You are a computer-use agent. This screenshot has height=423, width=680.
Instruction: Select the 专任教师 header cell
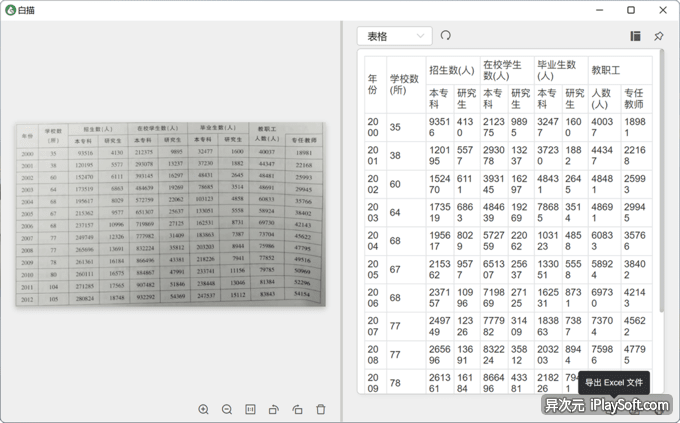(636, 99)
